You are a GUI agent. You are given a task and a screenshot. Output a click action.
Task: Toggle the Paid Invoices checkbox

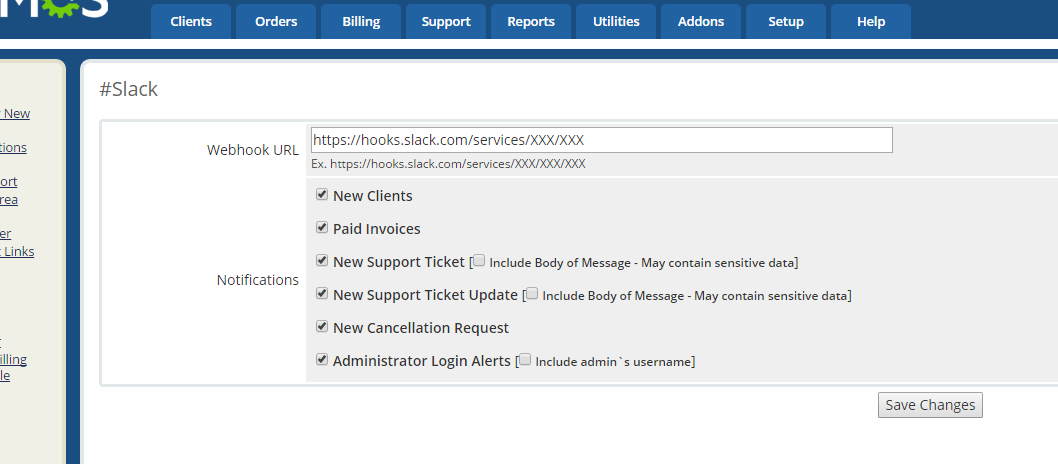pyautogui.click(x=322, y=228)
